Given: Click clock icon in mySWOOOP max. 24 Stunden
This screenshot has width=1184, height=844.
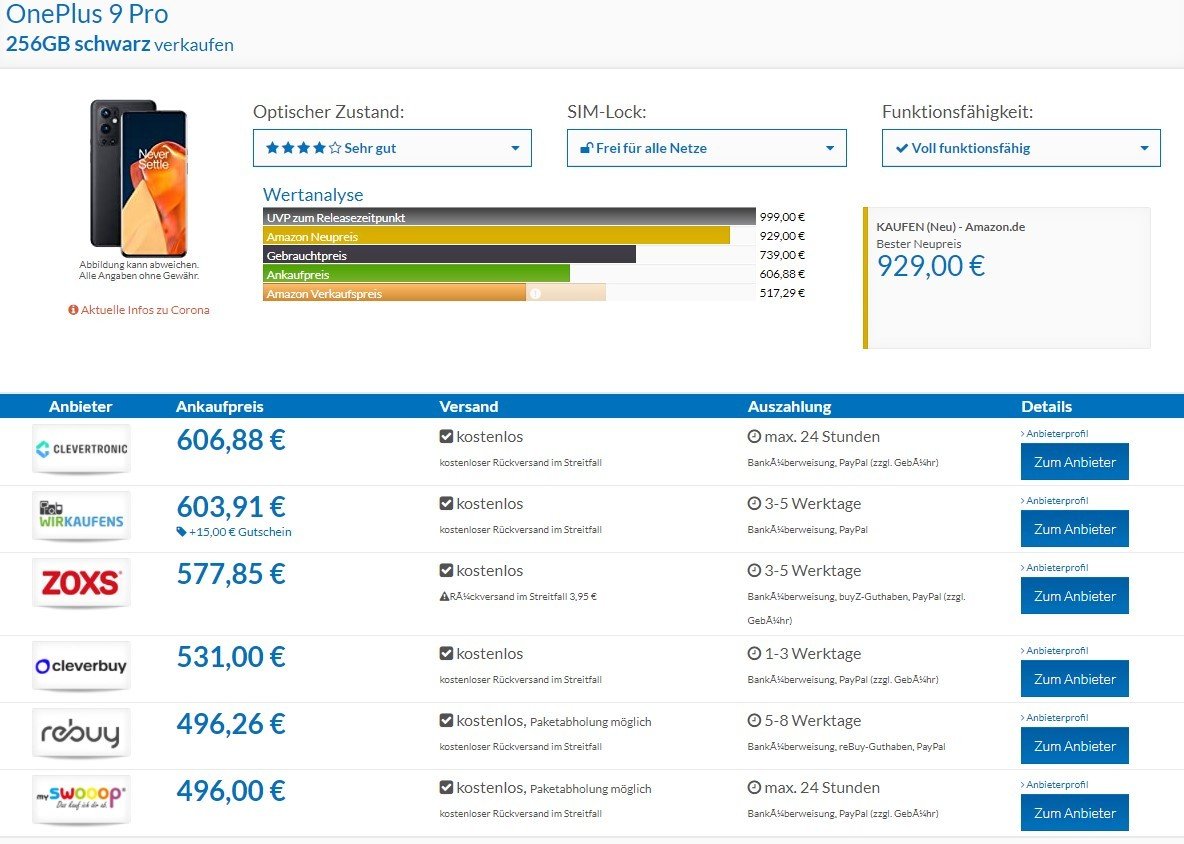Looking at the screenshot, I should coord(754,787).
